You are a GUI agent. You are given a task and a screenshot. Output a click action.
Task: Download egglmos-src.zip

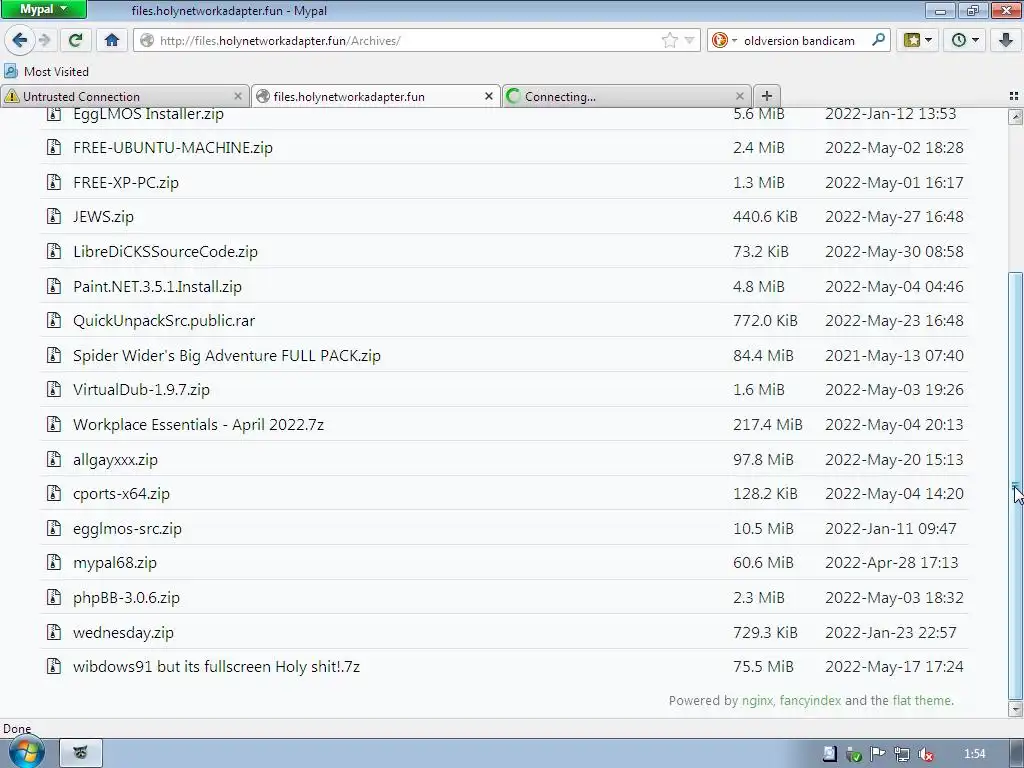point(127,528)
